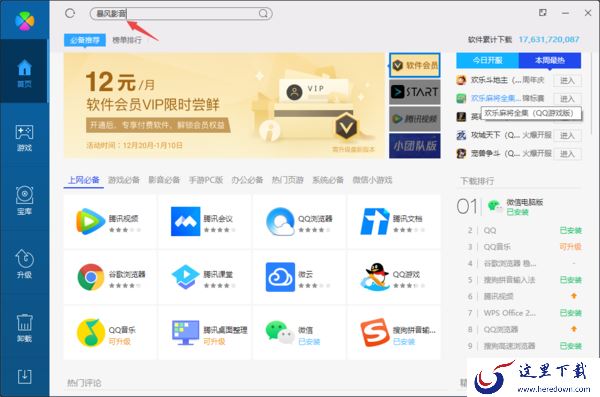Viewport: 600px width, 397px height.
Task: Select the 小团队版 banner thumbnail
Action: (415, 145)
